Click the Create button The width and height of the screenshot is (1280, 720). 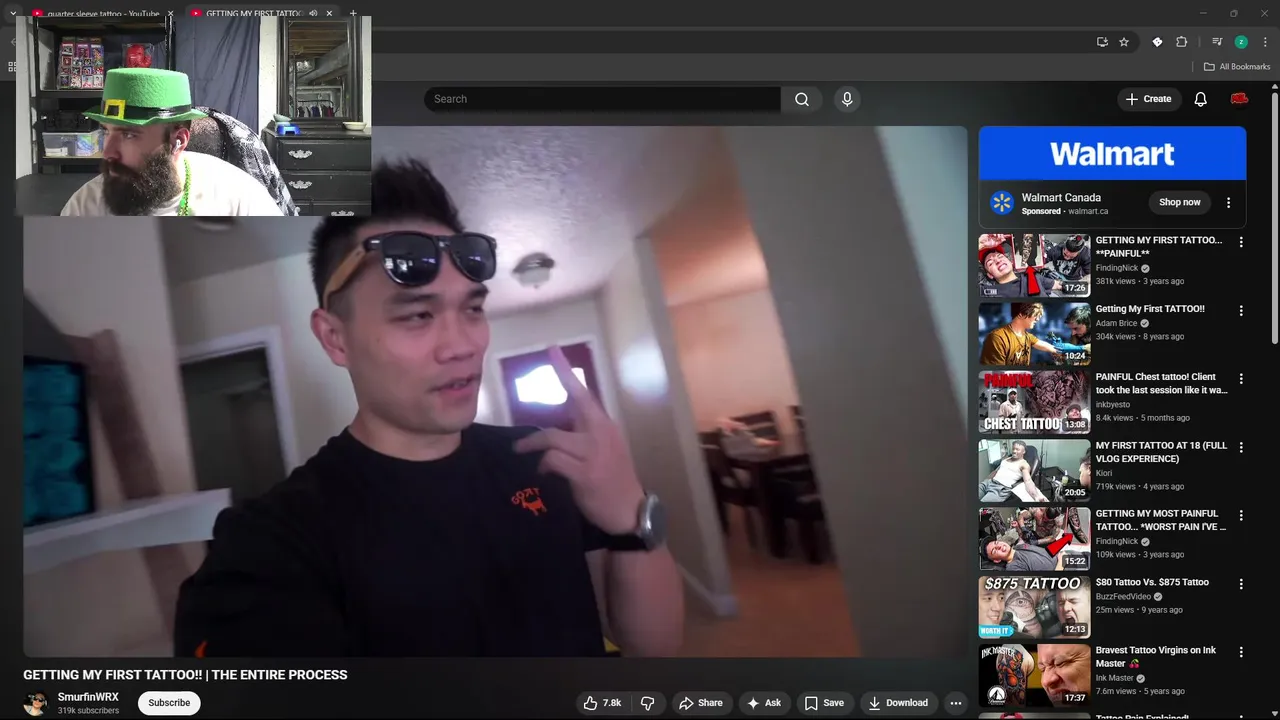coord(1148,99)
